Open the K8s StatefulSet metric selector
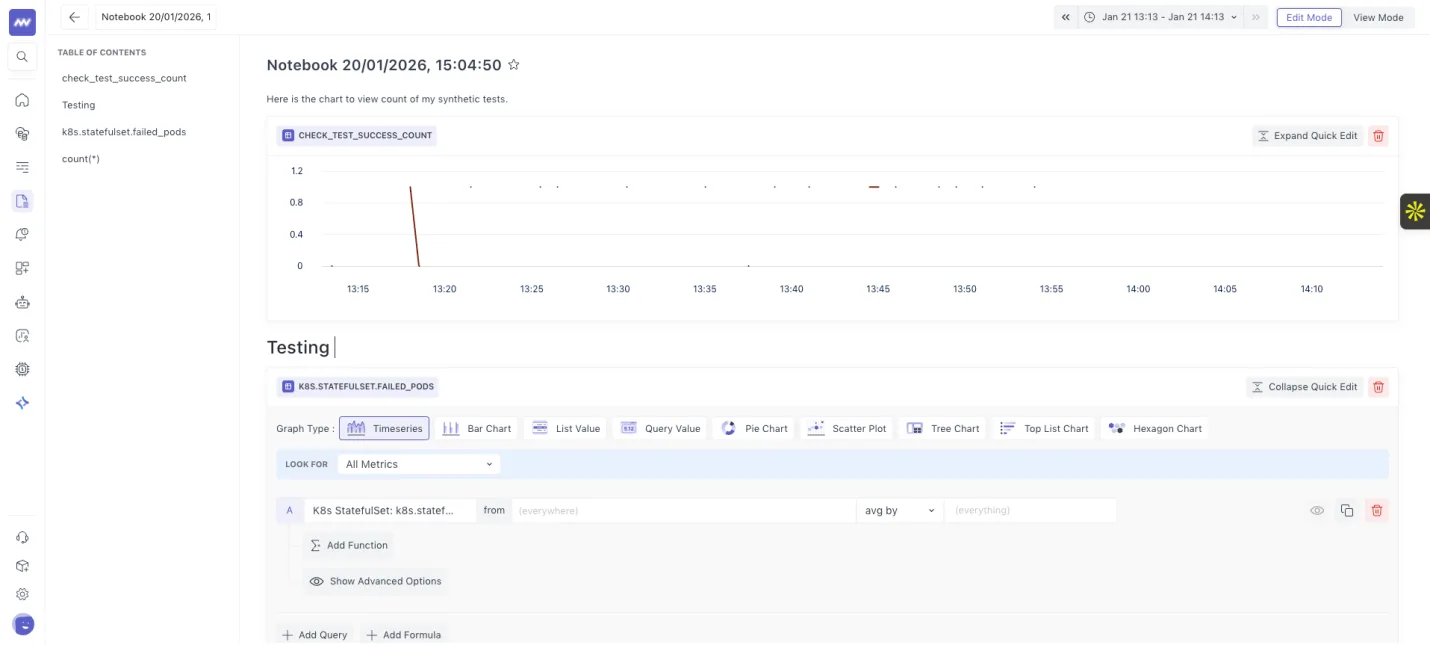 tap(391, 510)
